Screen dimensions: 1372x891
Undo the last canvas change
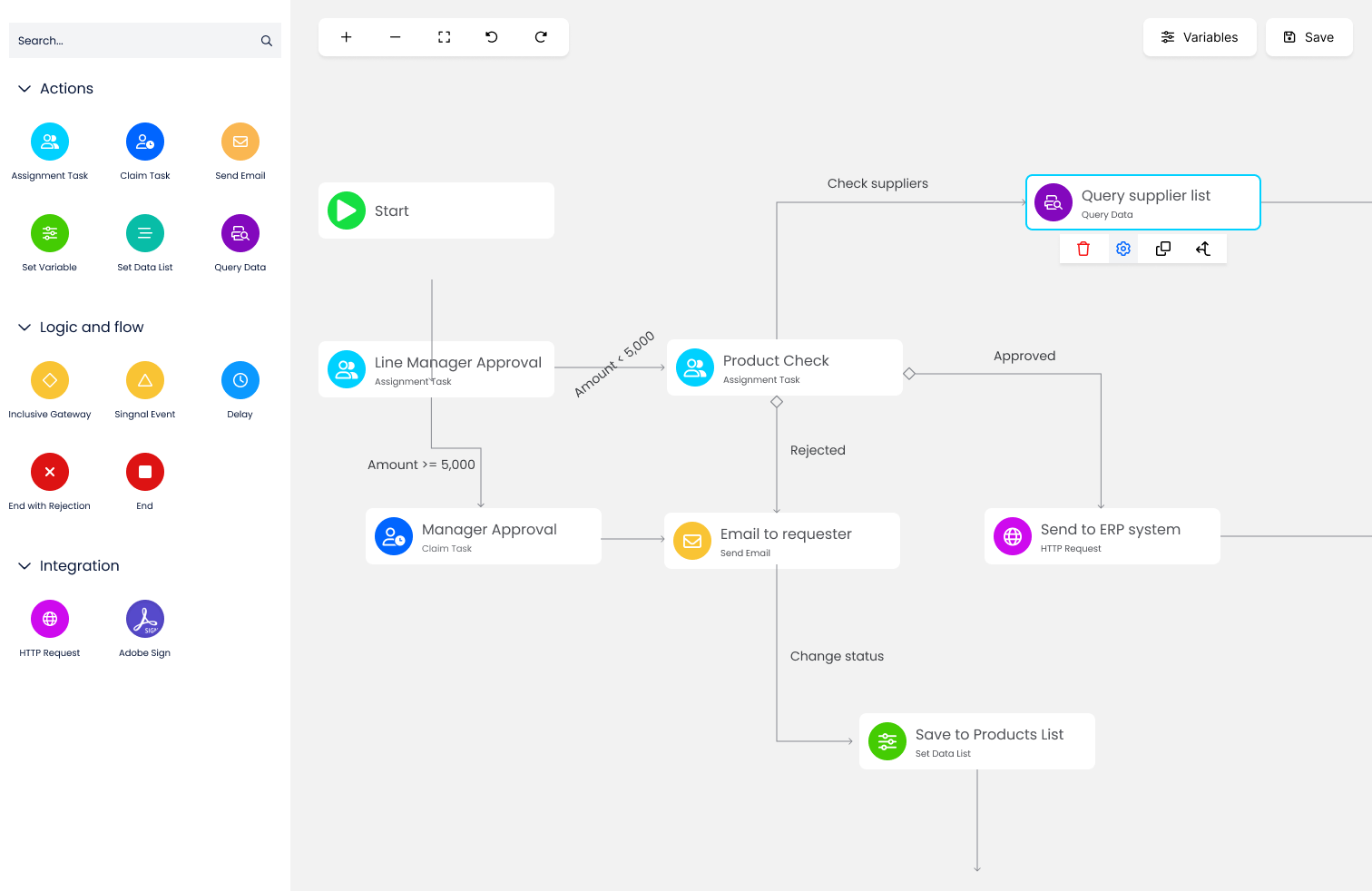(492, 37)
